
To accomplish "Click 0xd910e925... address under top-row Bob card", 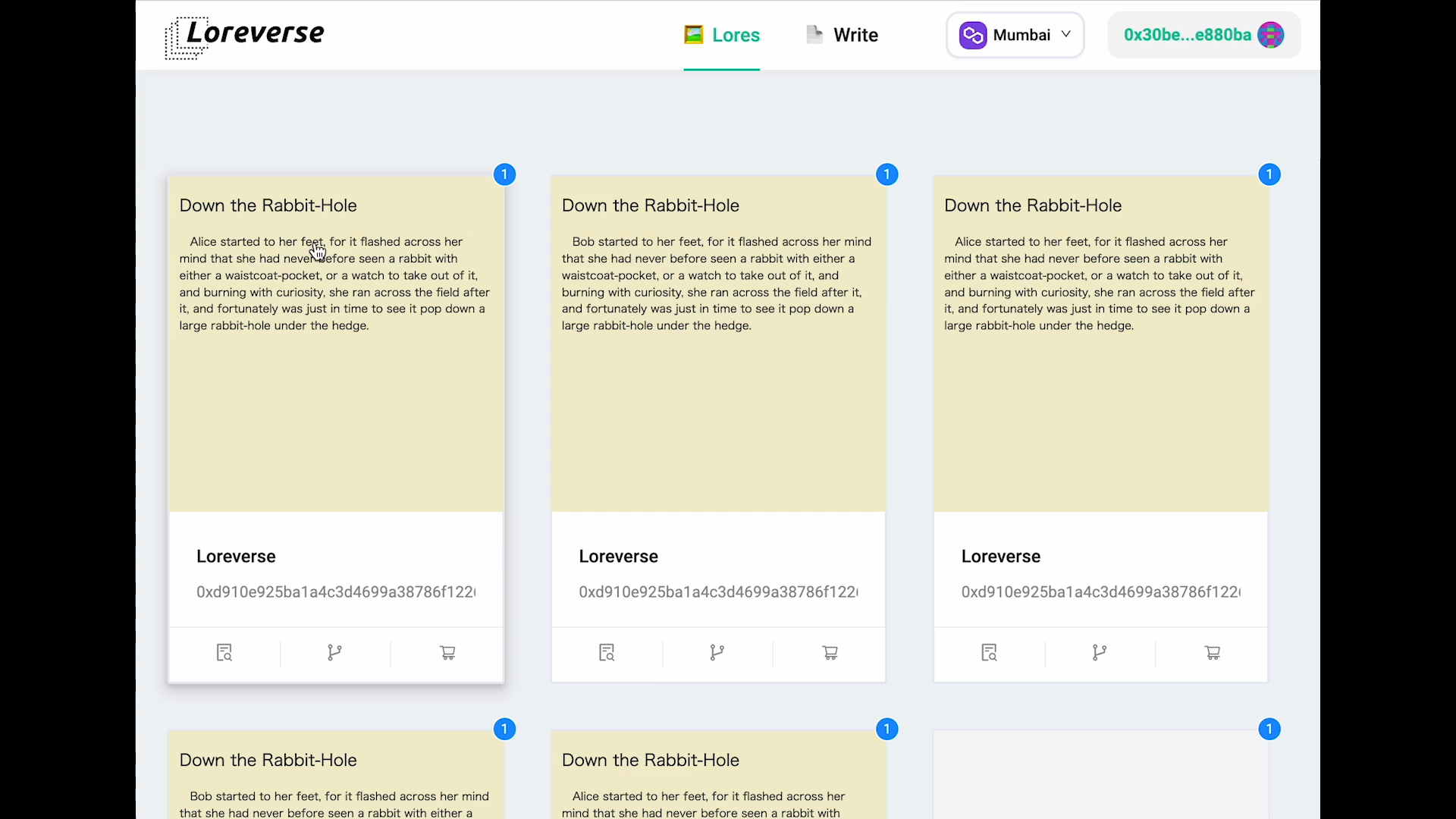I will pos(718,592).
